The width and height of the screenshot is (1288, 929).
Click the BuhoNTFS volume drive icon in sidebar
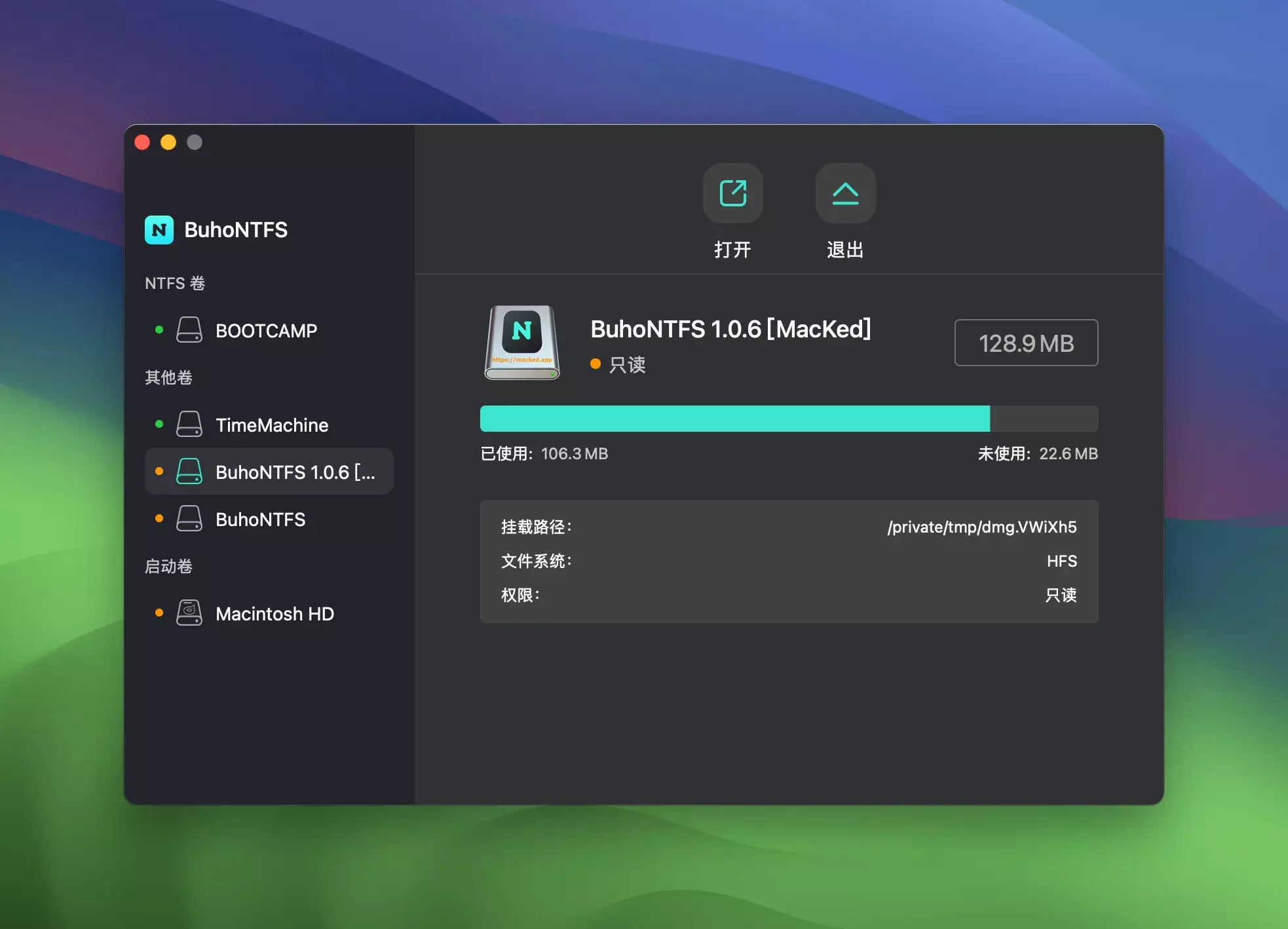coord(189,519)
